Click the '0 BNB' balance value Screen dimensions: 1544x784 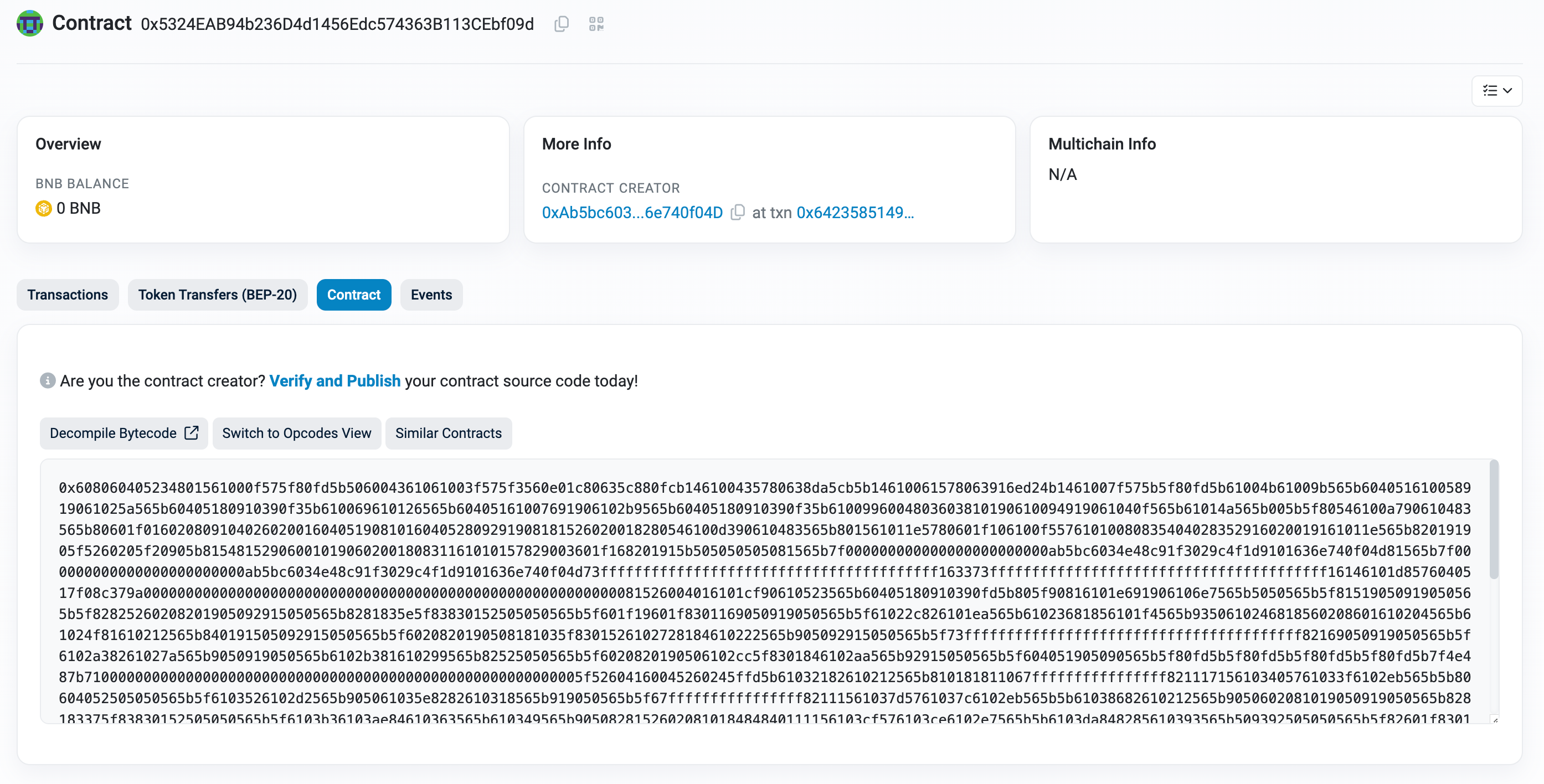click(79, 208)
